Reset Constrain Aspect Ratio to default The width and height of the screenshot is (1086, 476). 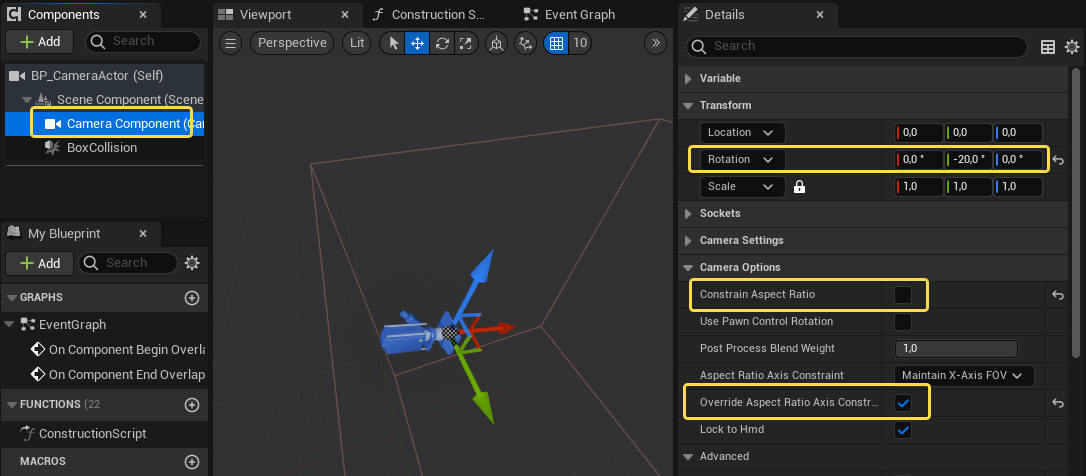pos(1058,295)
